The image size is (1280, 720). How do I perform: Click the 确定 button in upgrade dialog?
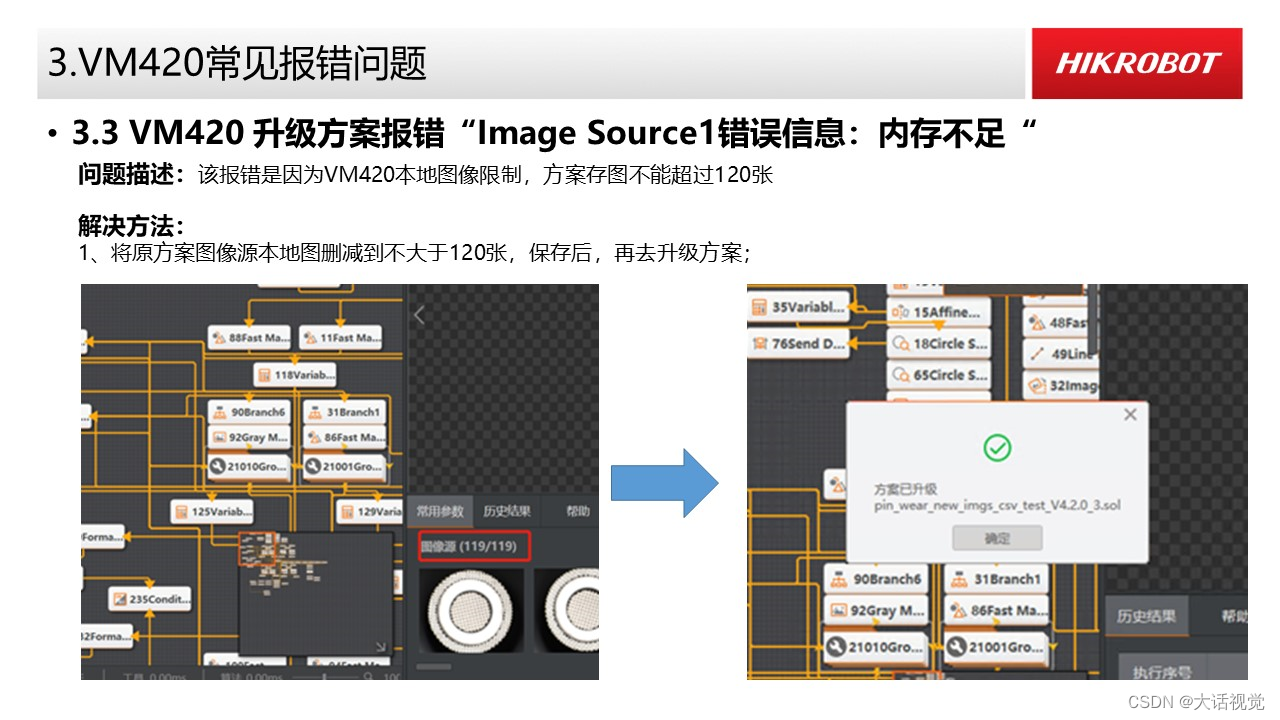[x=997, y=538]
